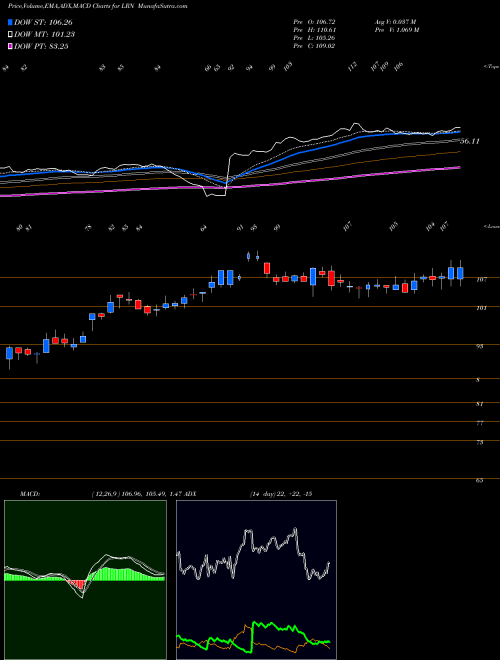This screenshot has height=660, width=500.
Task: Select the 'DOW MT: 101.23' legend text
Action: pyautogui.click(x=44, y=35)
